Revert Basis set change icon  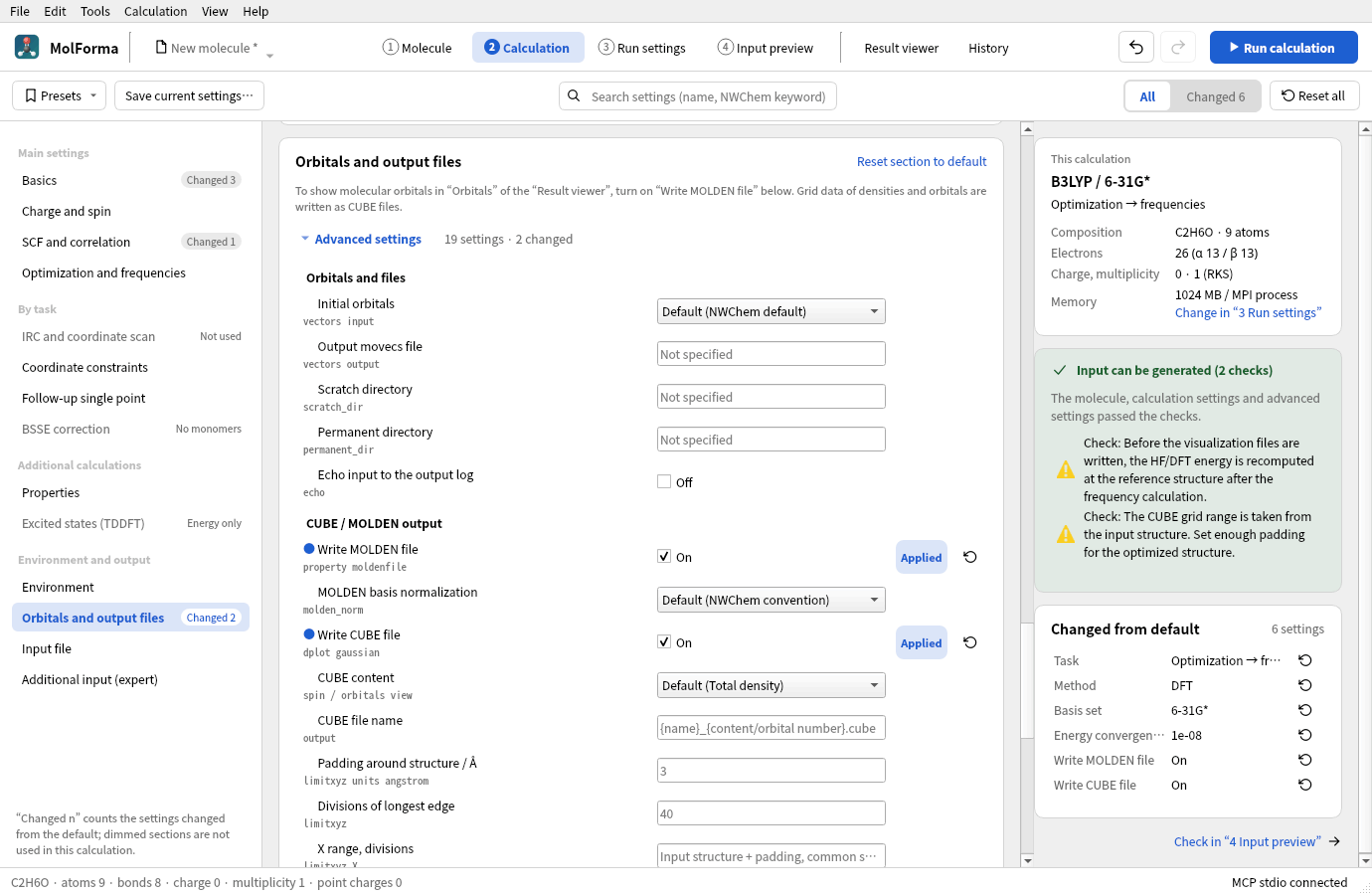point(1305,710)
